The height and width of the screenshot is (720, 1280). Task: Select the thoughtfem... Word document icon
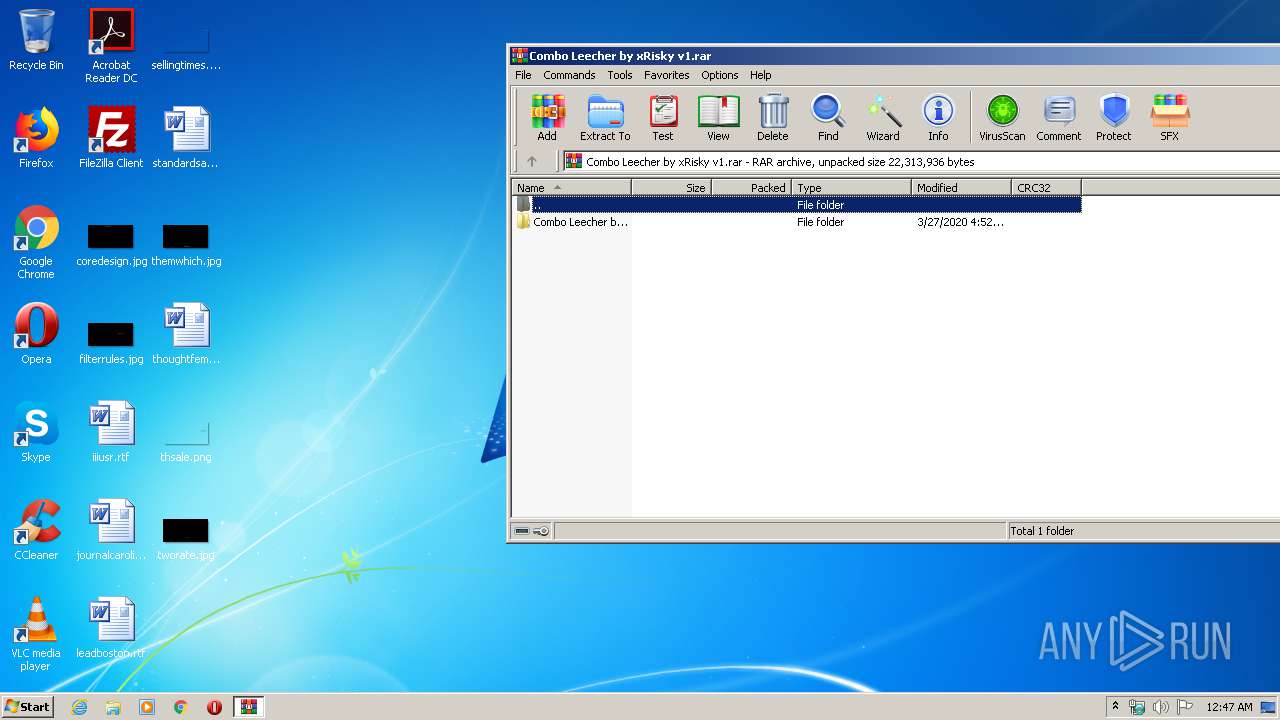186,334
